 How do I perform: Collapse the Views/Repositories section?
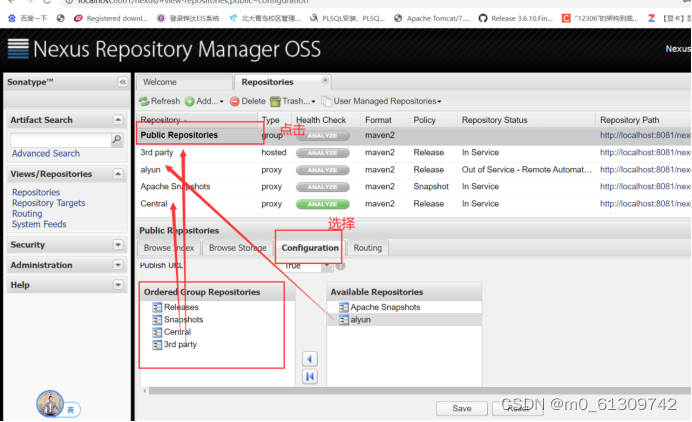(118, 173)
